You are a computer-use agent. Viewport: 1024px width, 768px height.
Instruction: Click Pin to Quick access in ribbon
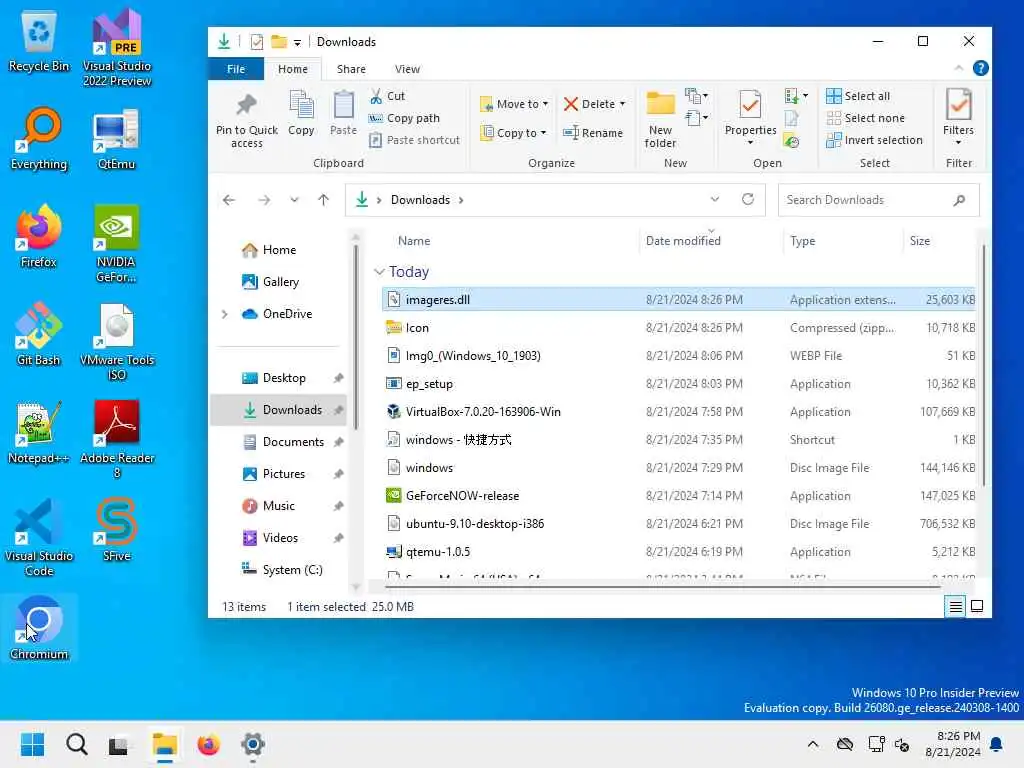coord(247,121)
